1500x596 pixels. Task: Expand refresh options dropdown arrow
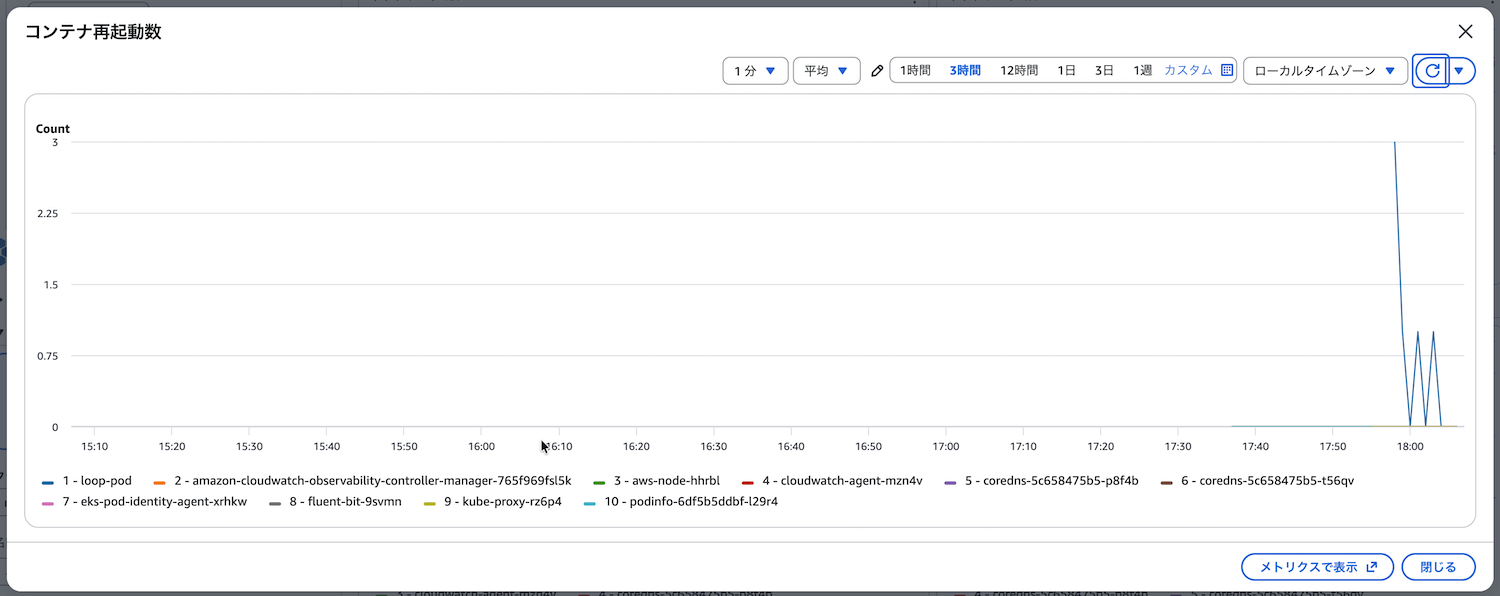(1460, 71)
